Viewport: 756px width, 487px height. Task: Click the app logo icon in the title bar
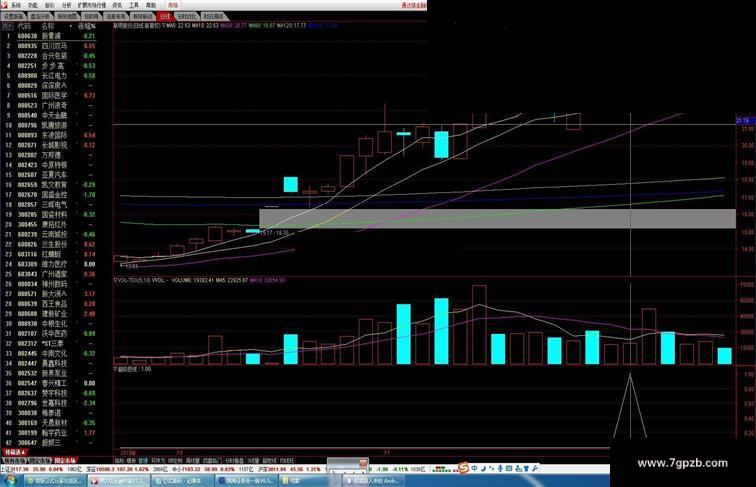pos(4,5)
